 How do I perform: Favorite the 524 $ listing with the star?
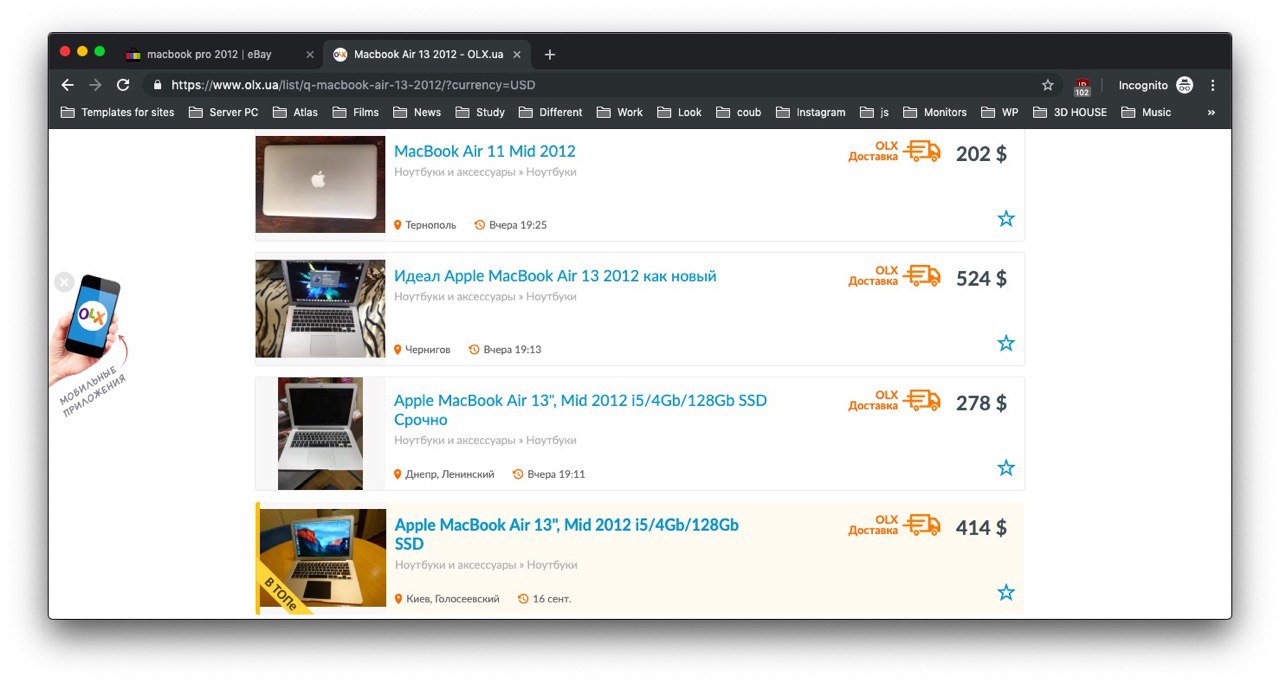[x=1006, y=343]
